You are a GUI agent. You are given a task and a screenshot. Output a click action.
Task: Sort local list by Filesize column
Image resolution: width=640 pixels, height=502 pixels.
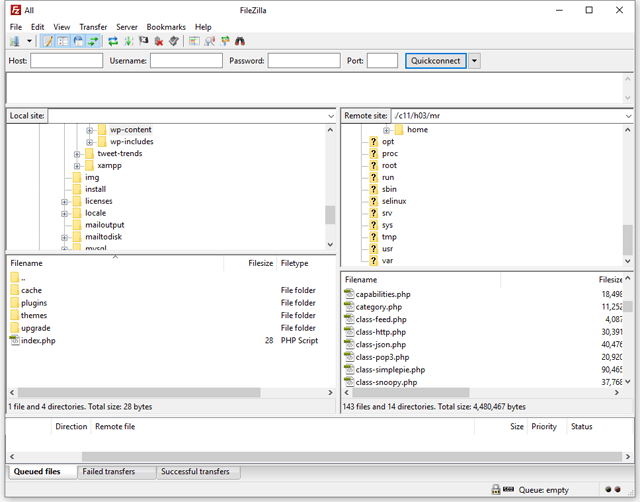[250, 263]
